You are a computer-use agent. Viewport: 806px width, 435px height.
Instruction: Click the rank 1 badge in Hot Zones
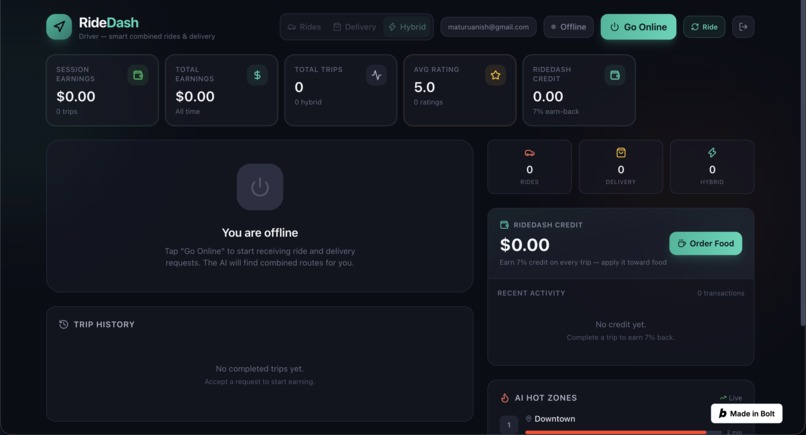pos(509,425)
